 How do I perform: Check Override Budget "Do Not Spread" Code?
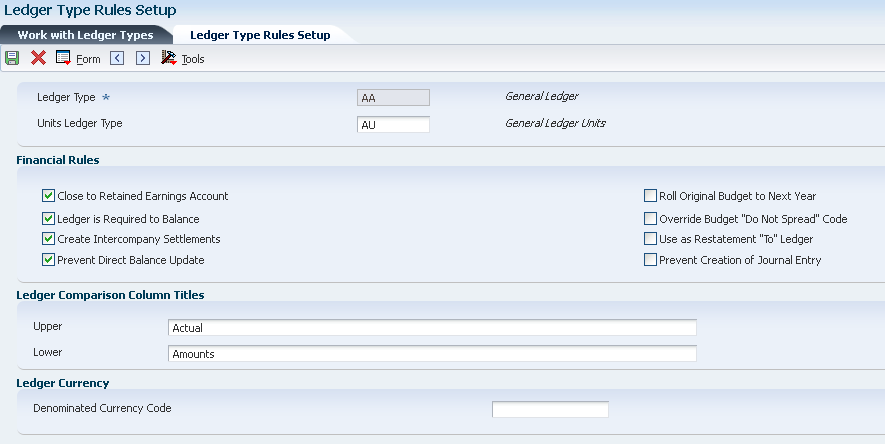[650, 219]
